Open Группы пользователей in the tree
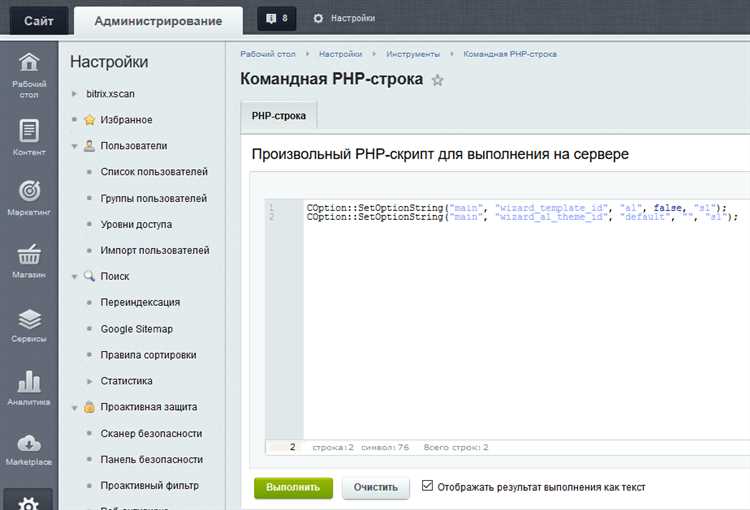The image size is (750, 510). point(154,198)
